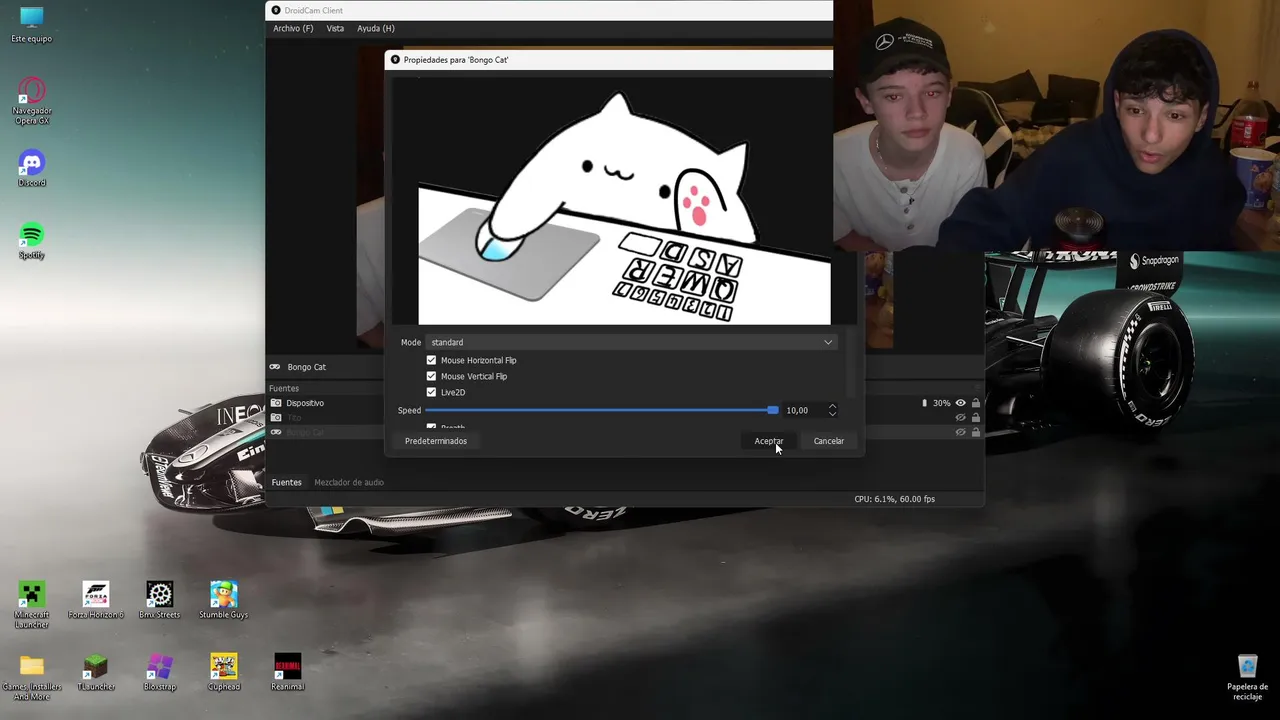The image size is (1280, 720).
Task: Open the Stumble Guys desktop icon
Action: pos(224,600)
